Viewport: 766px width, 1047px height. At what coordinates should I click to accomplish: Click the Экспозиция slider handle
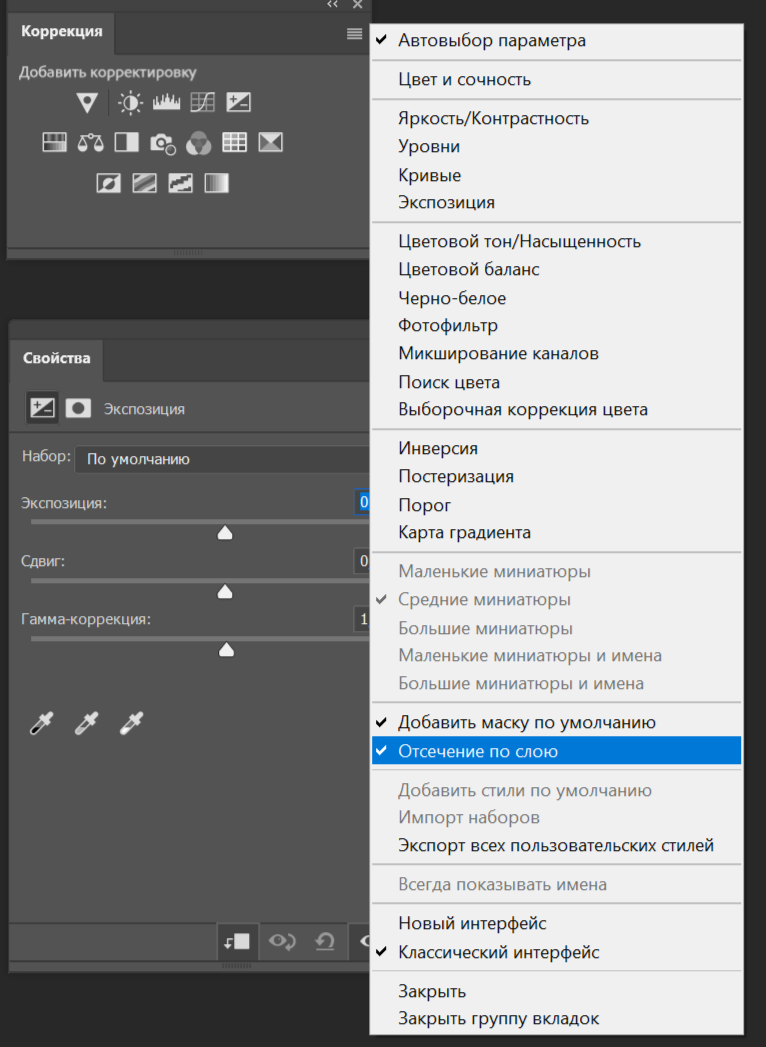[225, 532]
